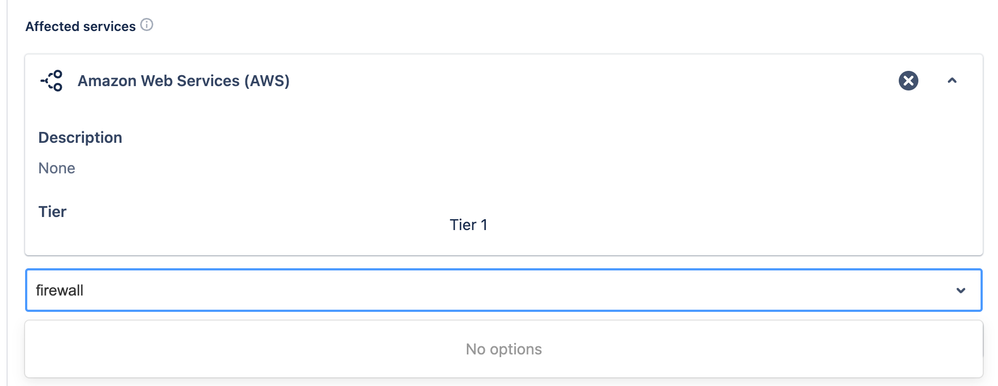Click the No options message in the dropdown
998x386 pixels.
[x=503, y=349]
